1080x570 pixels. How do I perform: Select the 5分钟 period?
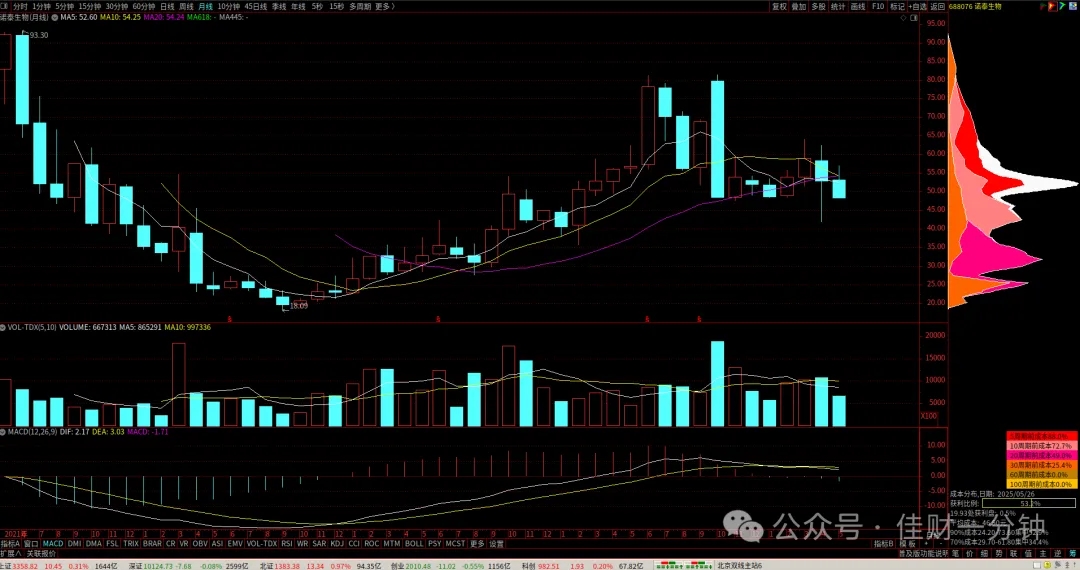click(64, 6)
